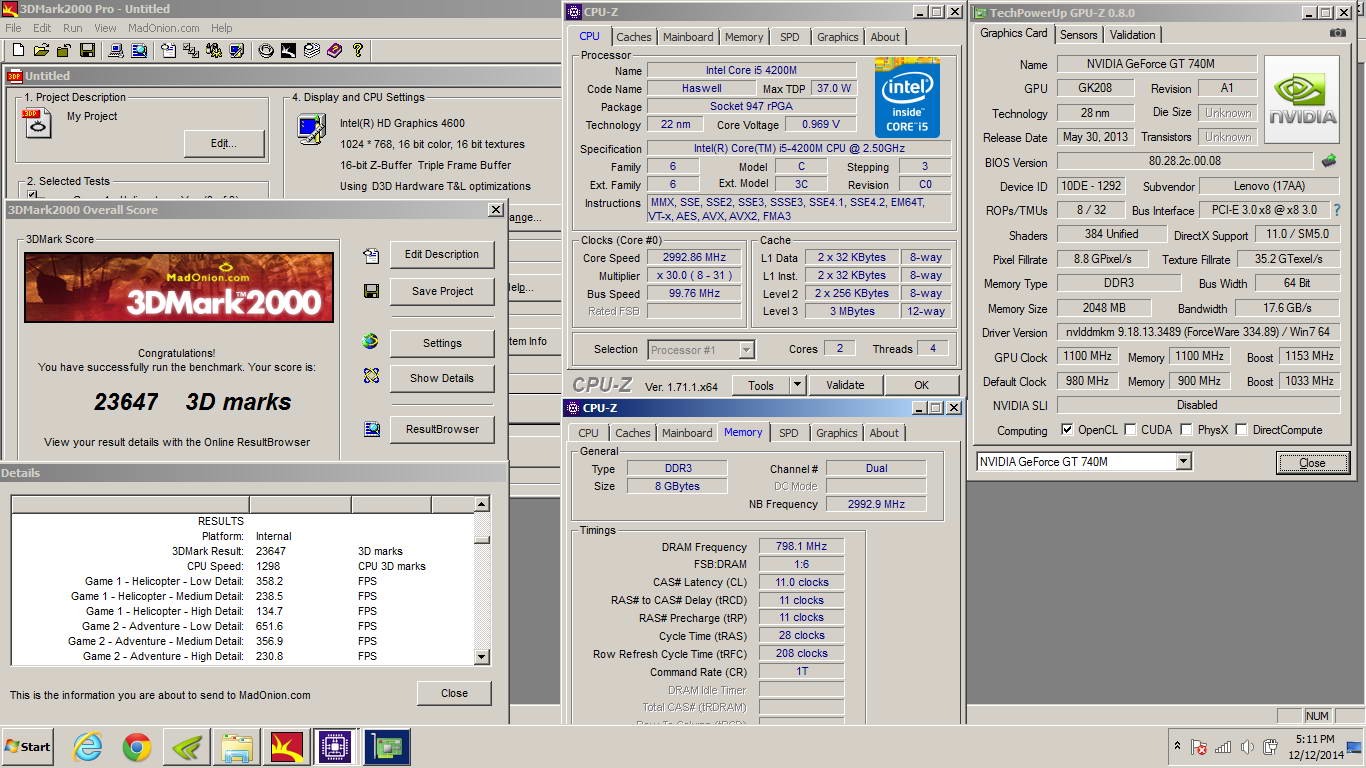This screenshot has height=768, width=1366.
Task: Click the black demo icon in 3DMark toolbar
Action: 288,50
